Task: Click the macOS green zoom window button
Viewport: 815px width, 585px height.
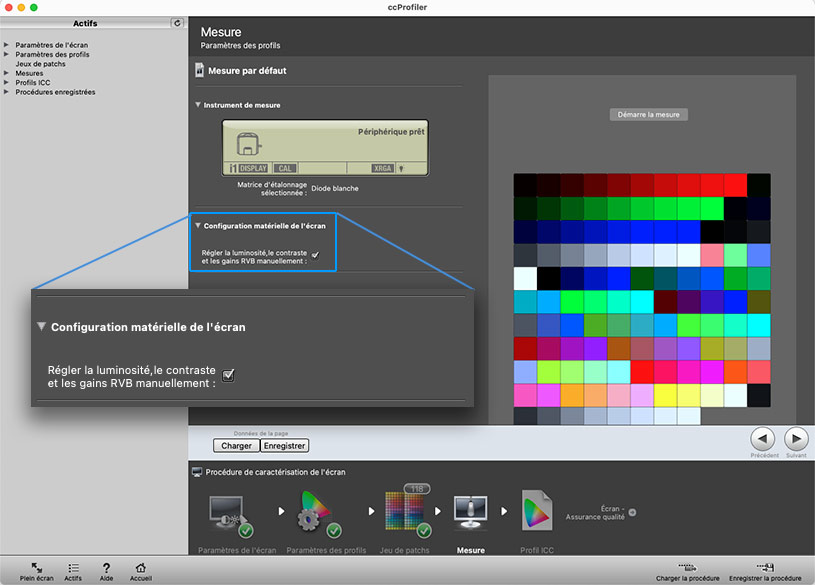Action: [34, 7]
